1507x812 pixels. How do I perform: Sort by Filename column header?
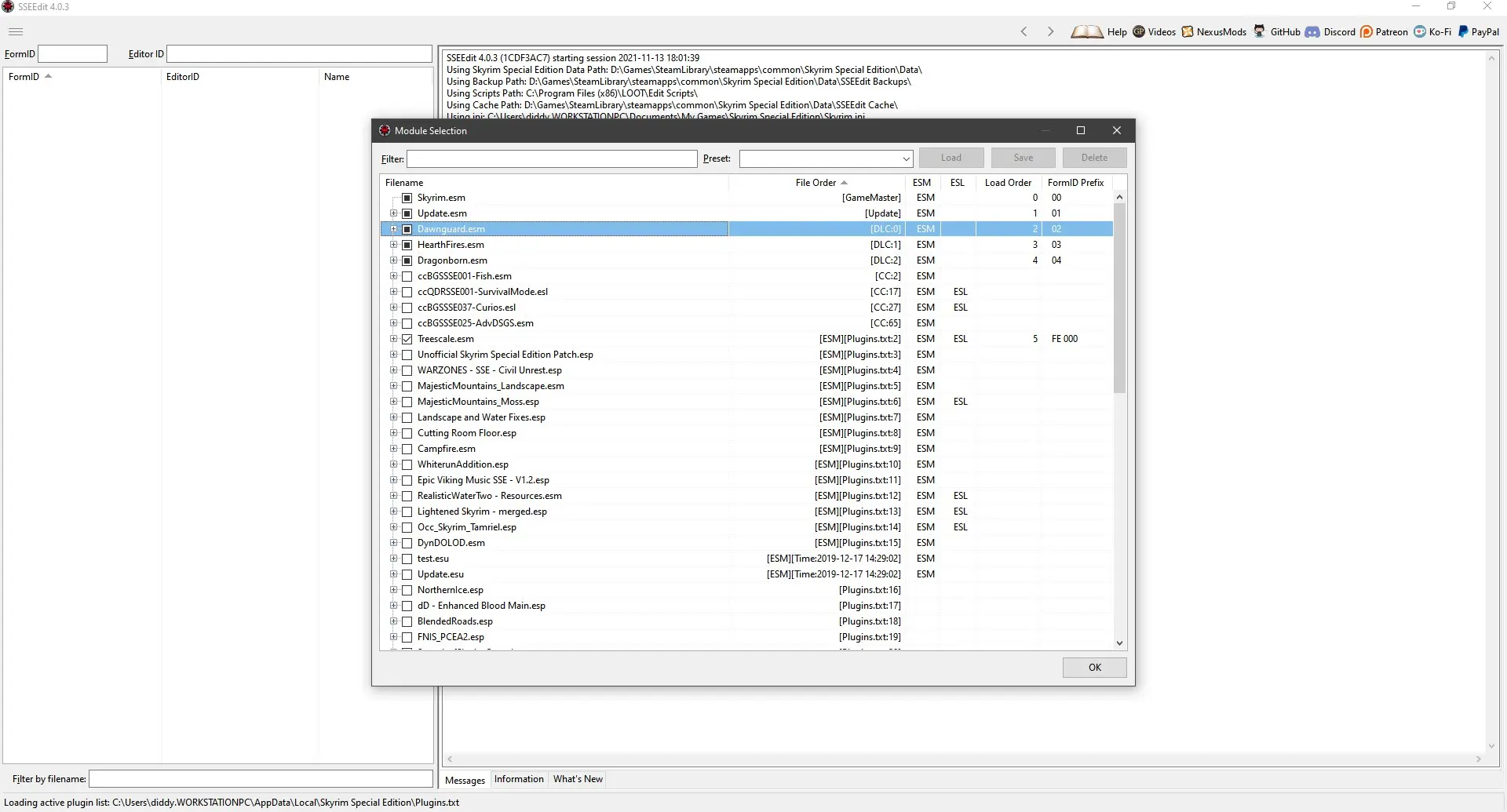click(554, 183)
